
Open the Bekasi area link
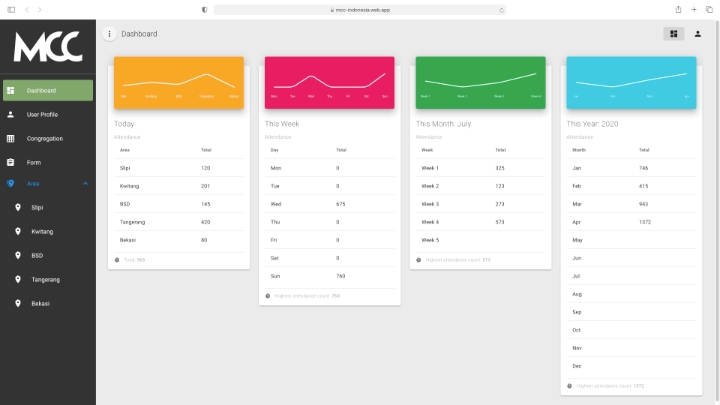48,303
